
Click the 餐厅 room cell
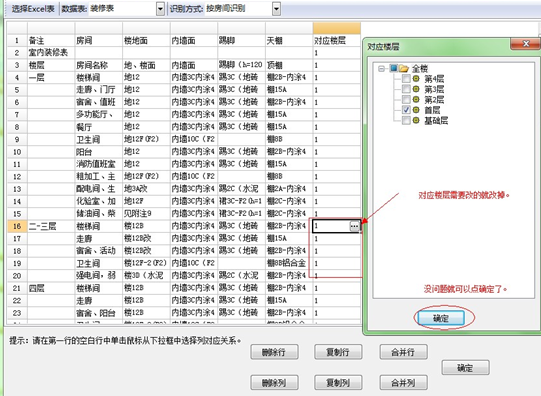99,127
